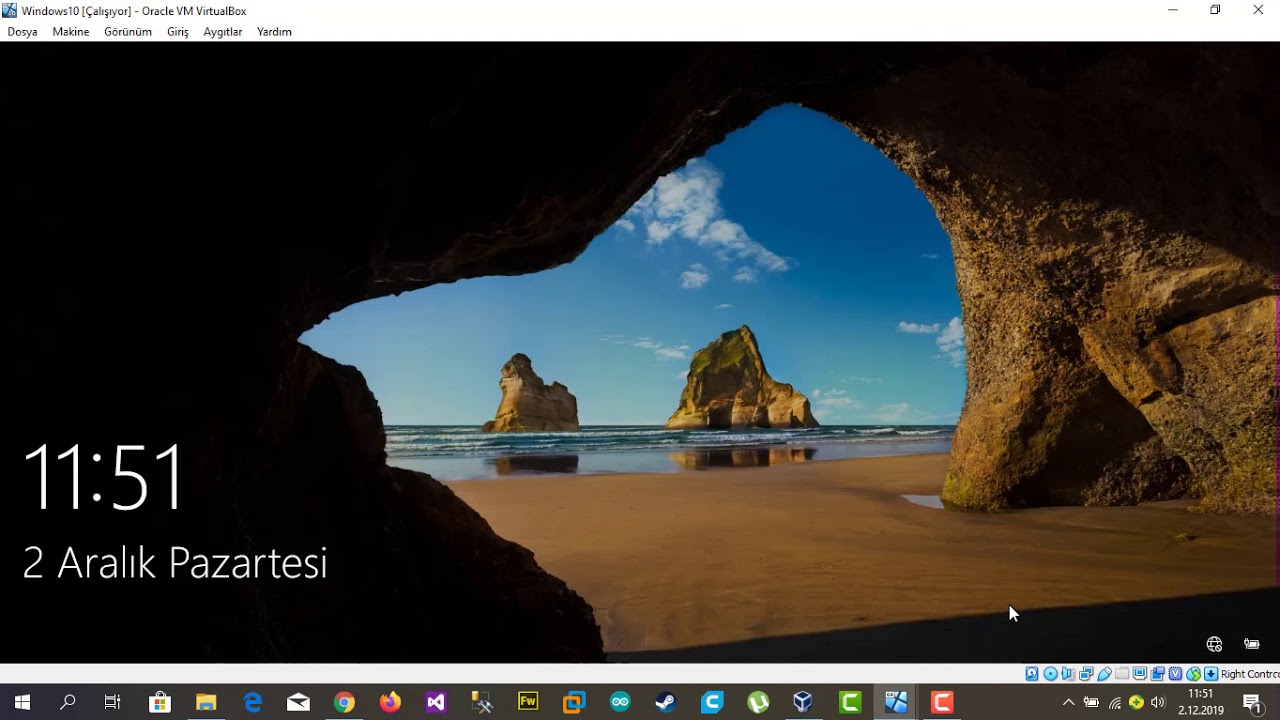The width and height of the screenshot is (1280, 720).
Task: Click the VirtualBox optical disc indicator
Action: (1050, 674)
